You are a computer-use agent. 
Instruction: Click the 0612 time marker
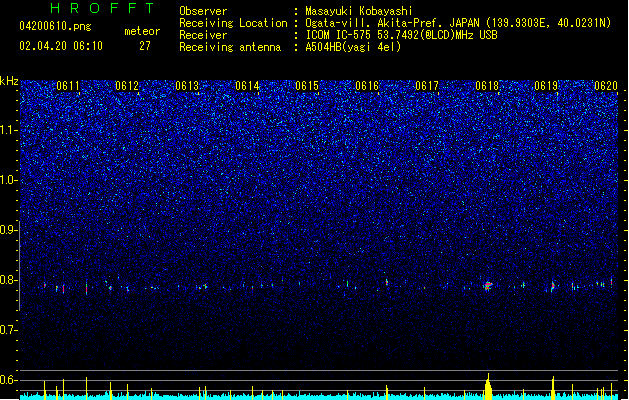(127, 86)
